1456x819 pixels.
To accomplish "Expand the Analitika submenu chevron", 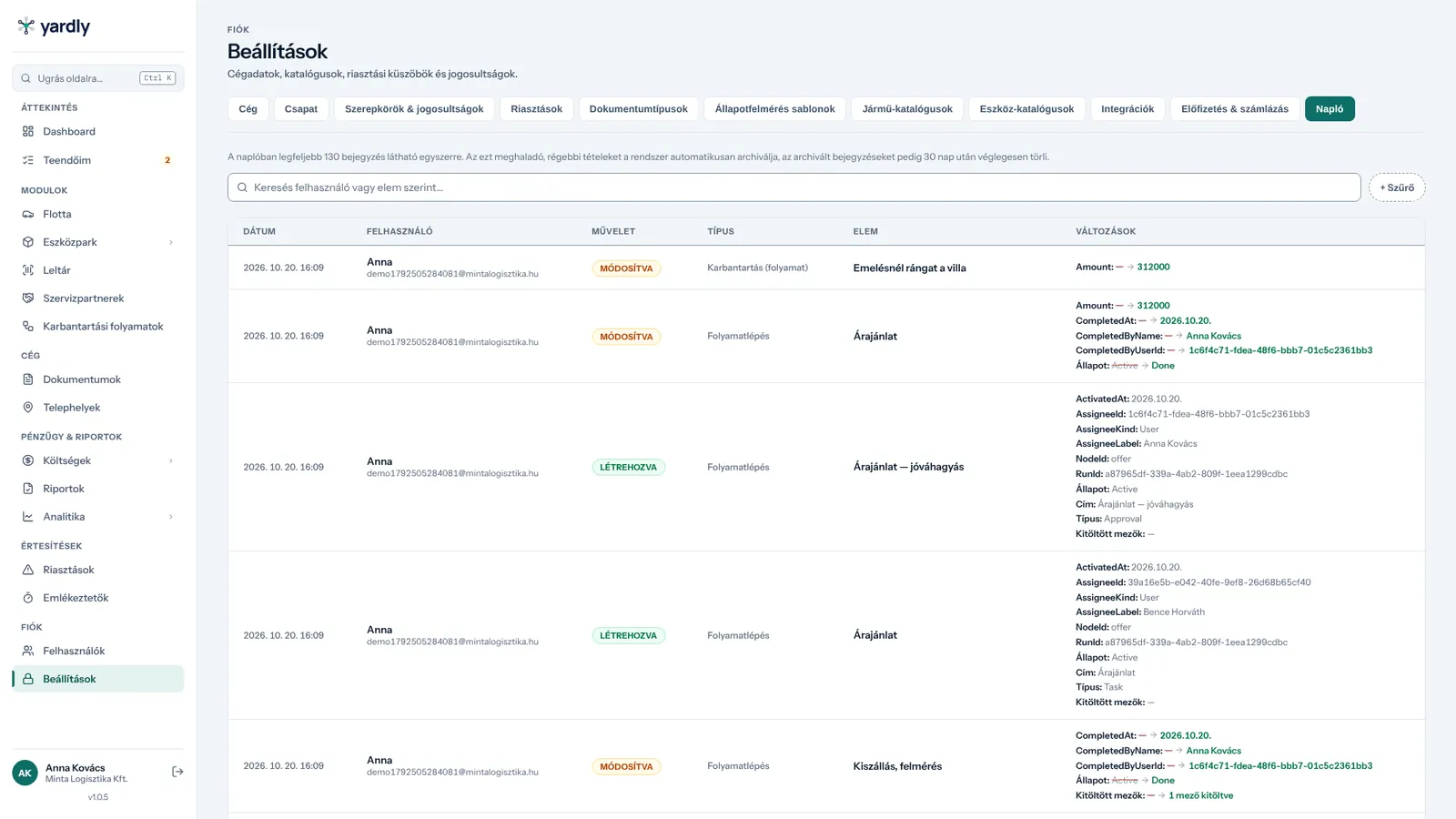I will pyautogui.click(x=171, y=517).
